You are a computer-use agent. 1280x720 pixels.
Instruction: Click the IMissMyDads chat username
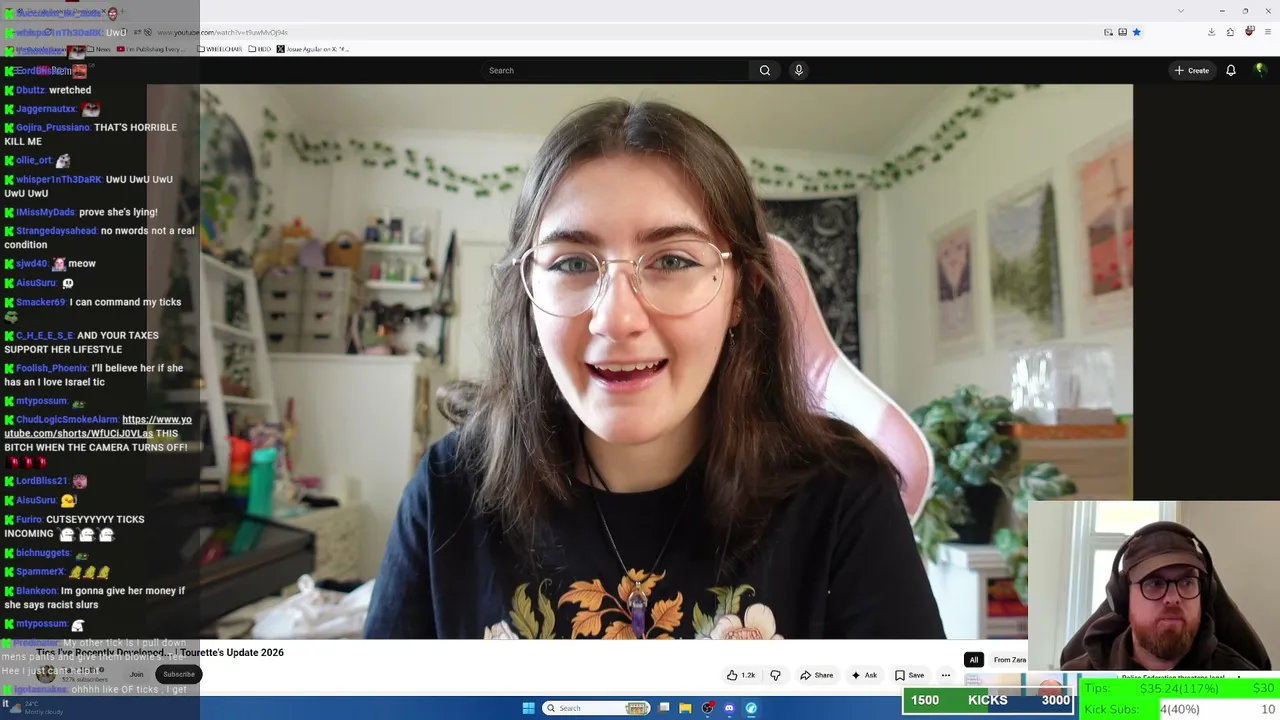45,212
